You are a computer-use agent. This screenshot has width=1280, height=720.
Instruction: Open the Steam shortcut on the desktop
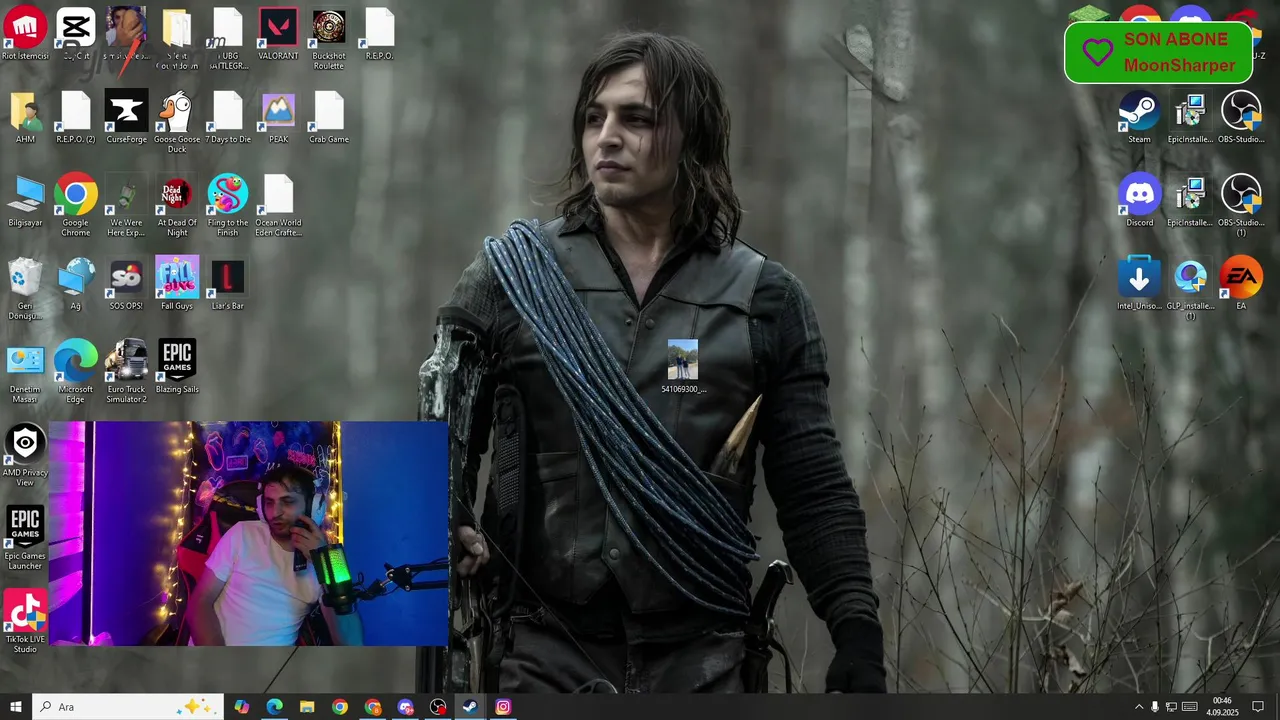[x=1139, y=111]
